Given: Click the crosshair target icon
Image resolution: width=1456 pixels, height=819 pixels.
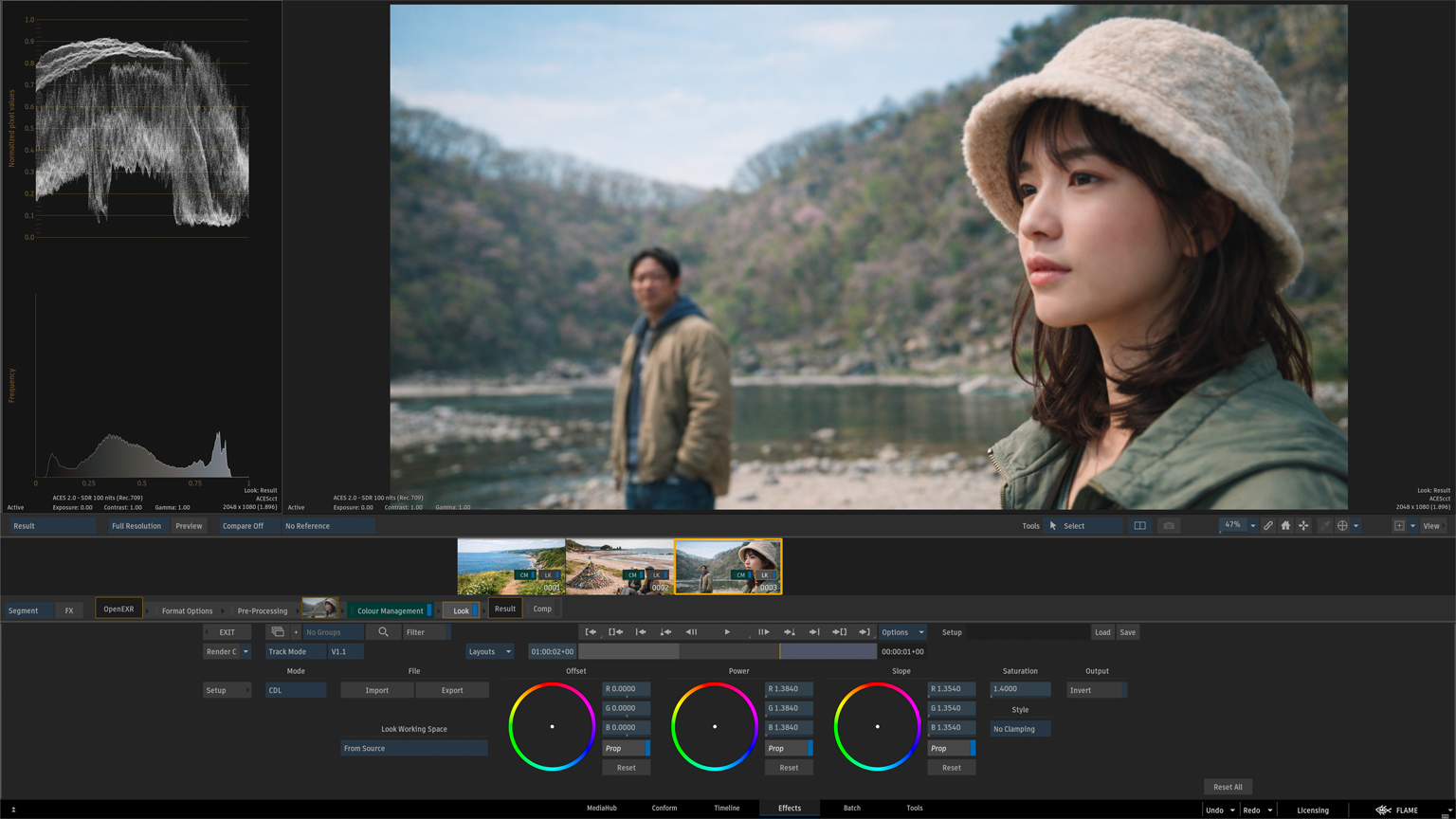Looking at the screenshot, I should pos(1342,525).
